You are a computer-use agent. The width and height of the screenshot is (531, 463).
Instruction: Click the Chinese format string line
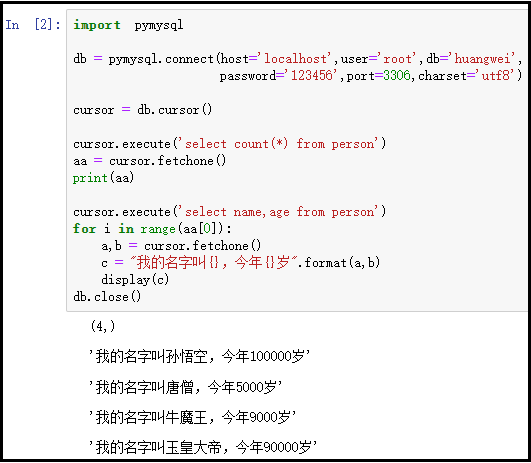click(x=240, y=262)
